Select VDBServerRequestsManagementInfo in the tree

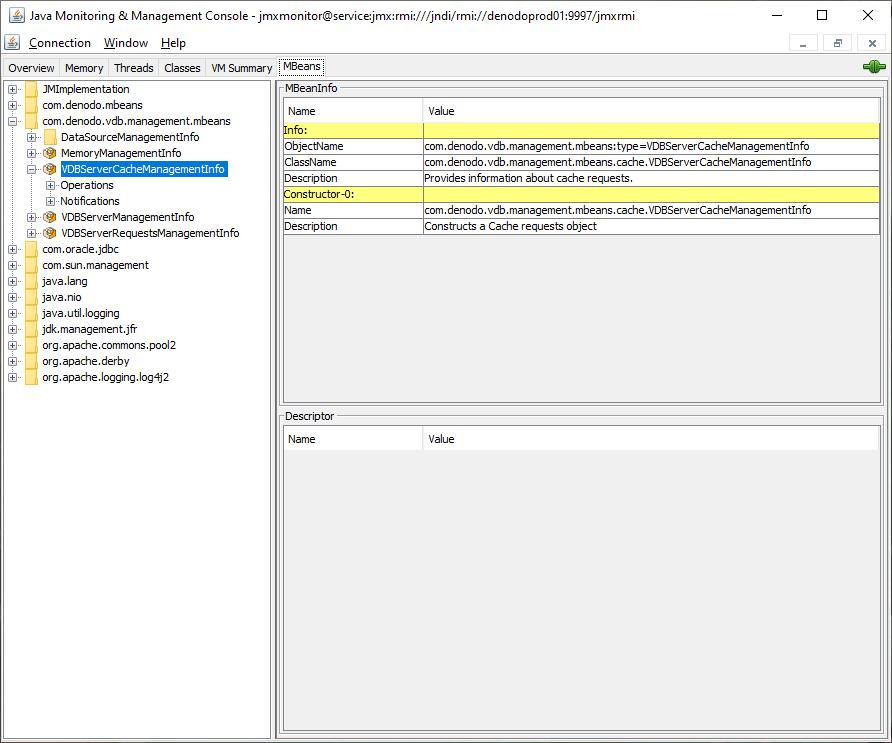[x=150, y=233]
